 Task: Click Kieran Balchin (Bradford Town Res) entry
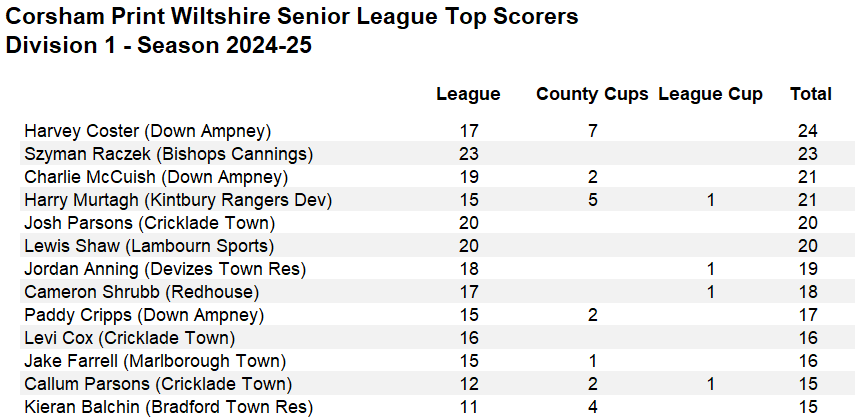168,407
